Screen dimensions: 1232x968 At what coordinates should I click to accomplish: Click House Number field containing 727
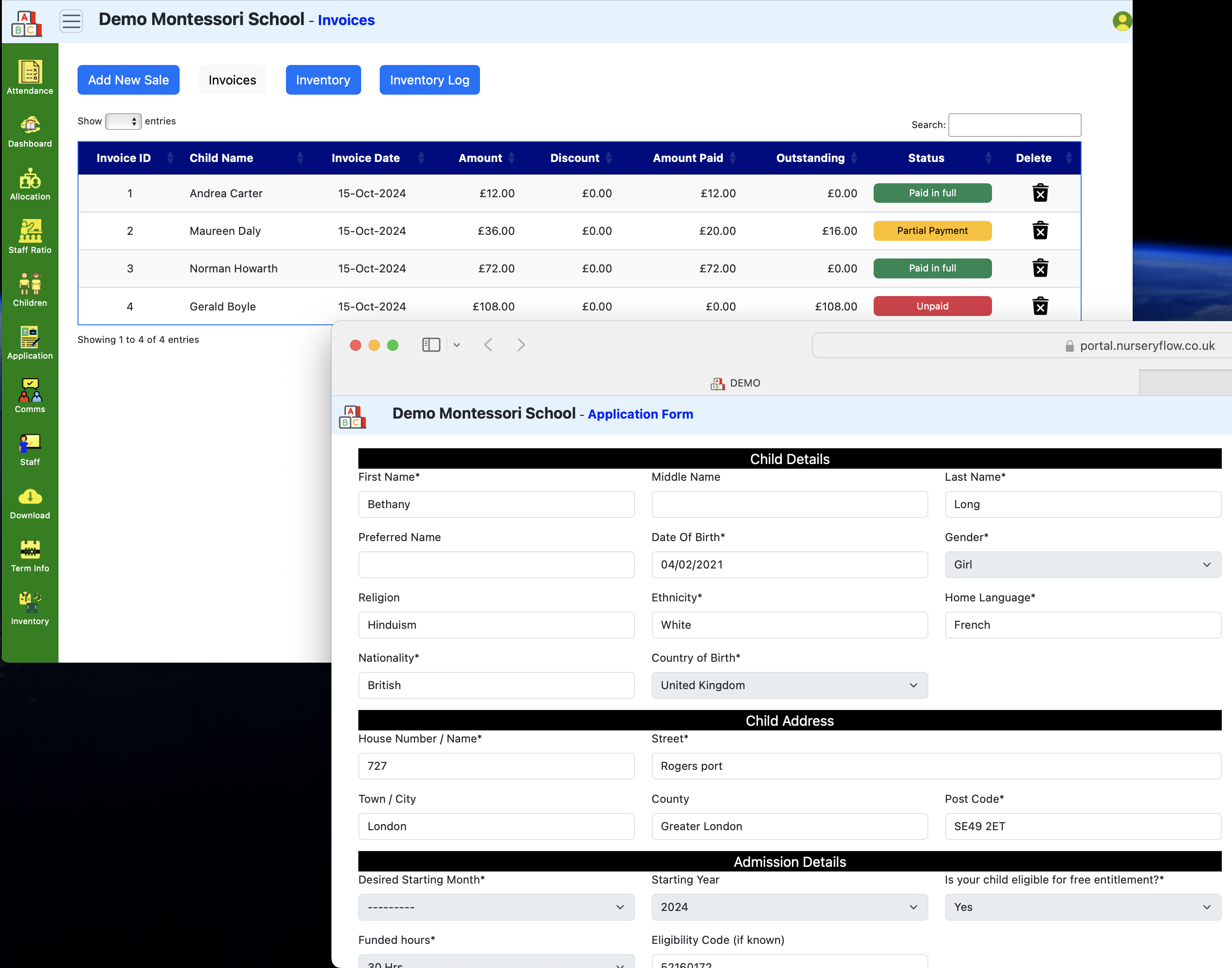pos(496,766)
